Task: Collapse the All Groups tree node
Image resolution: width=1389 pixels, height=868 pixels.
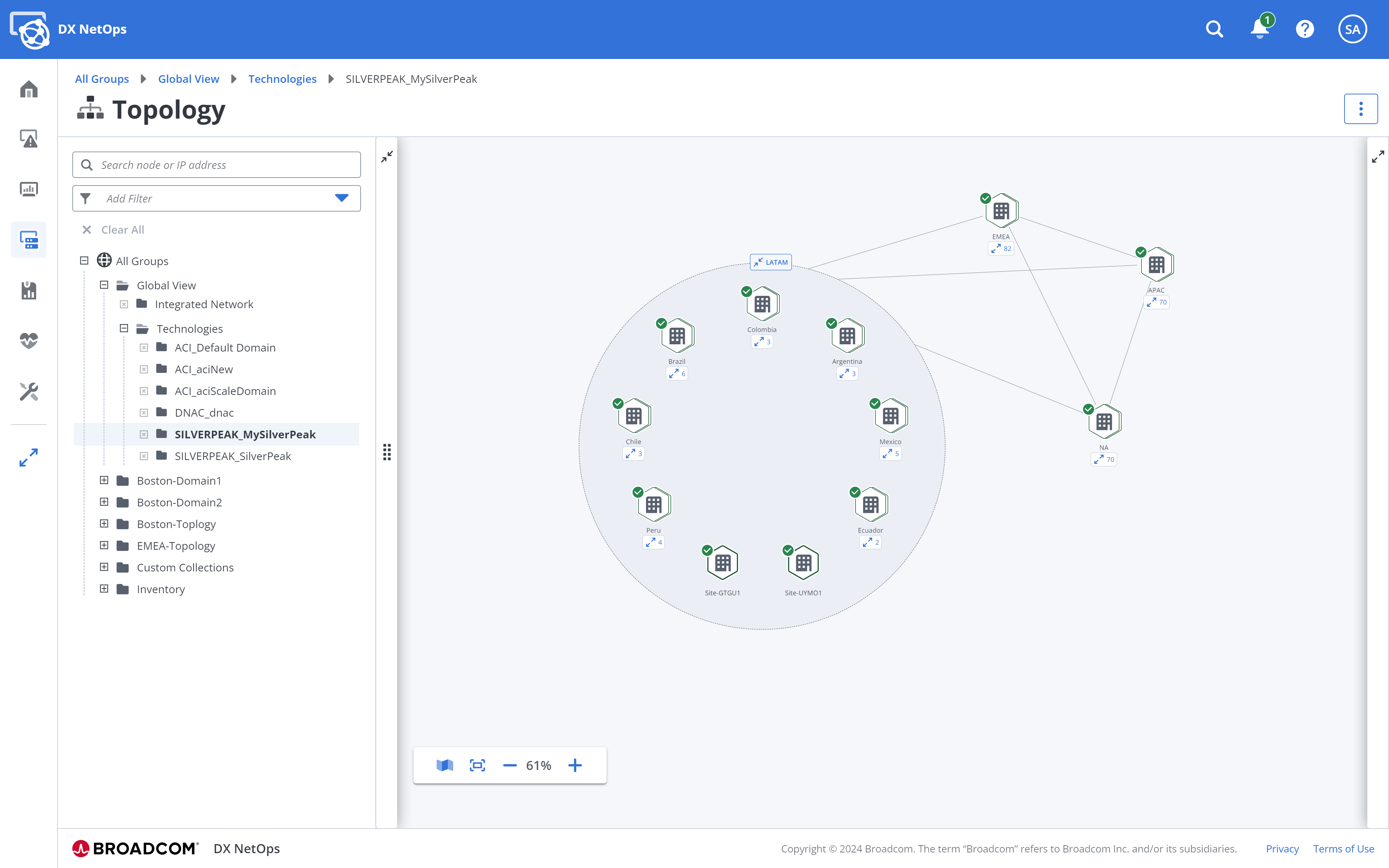Action: click(x=84, y=261)
